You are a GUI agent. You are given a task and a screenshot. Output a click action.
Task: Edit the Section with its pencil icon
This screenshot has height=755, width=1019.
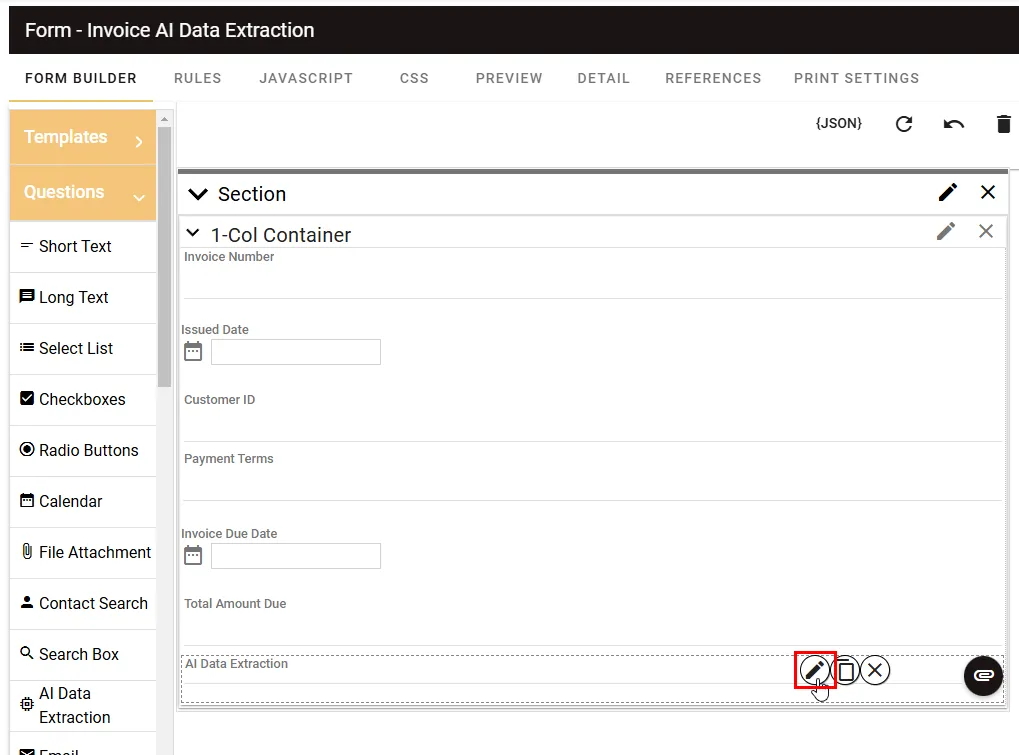946,192
